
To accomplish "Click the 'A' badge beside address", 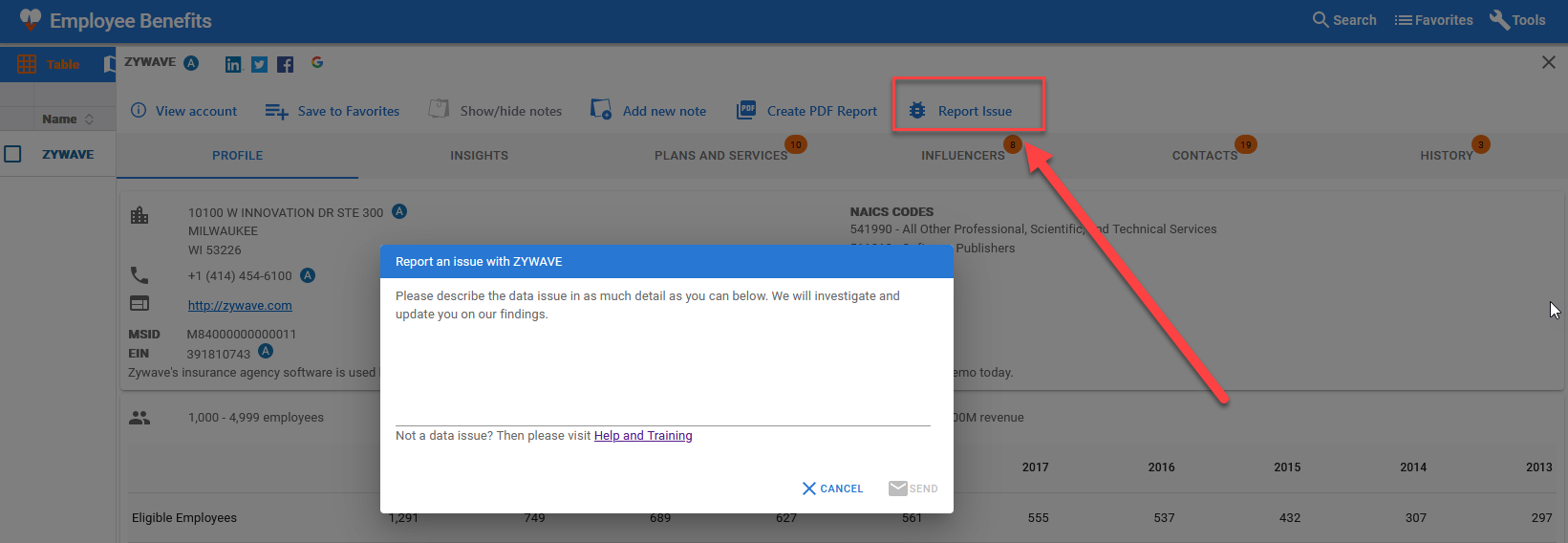I will (x=399, y=211).
